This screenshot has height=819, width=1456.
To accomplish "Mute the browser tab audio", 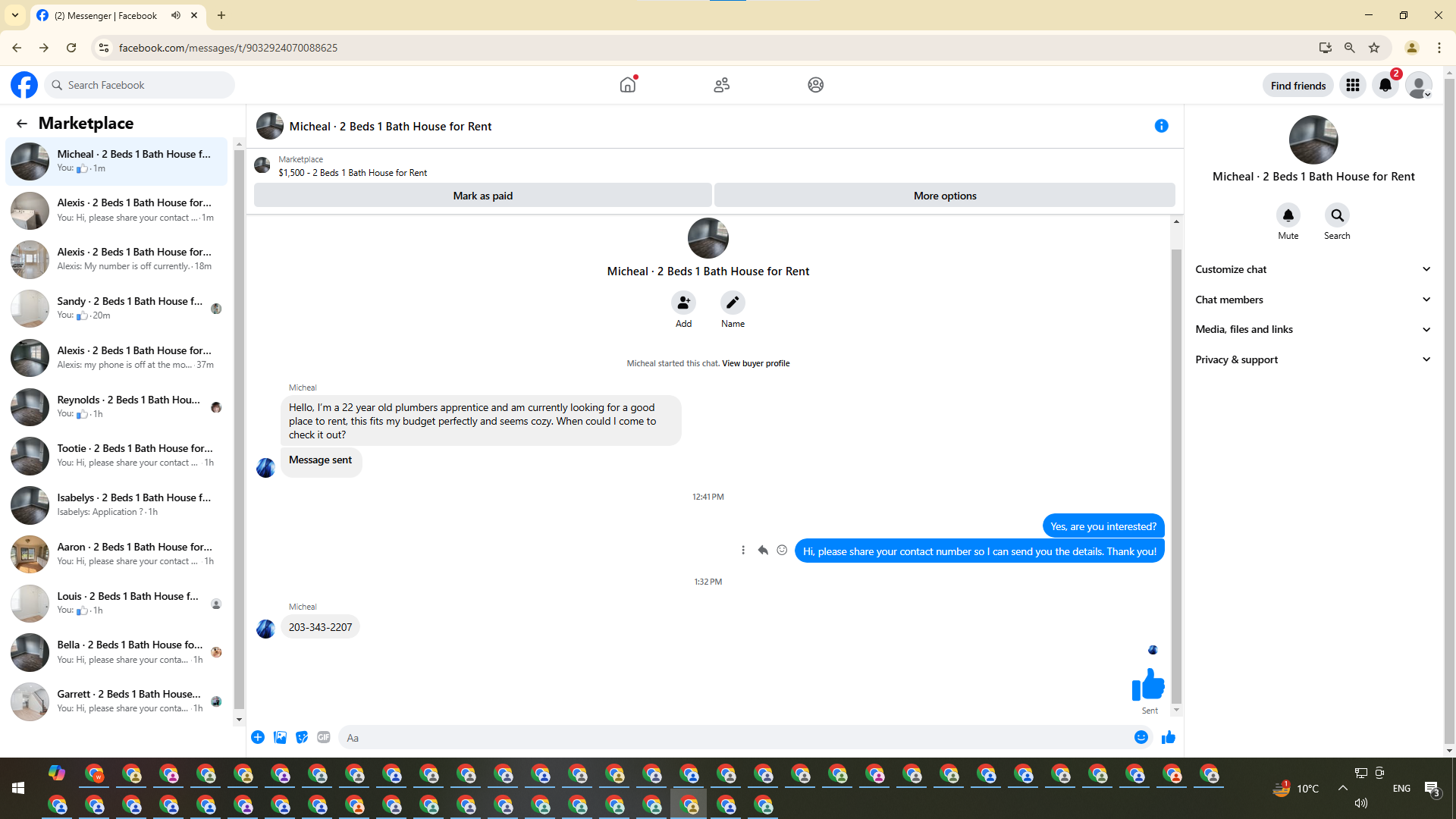I will tap(176, 15).
